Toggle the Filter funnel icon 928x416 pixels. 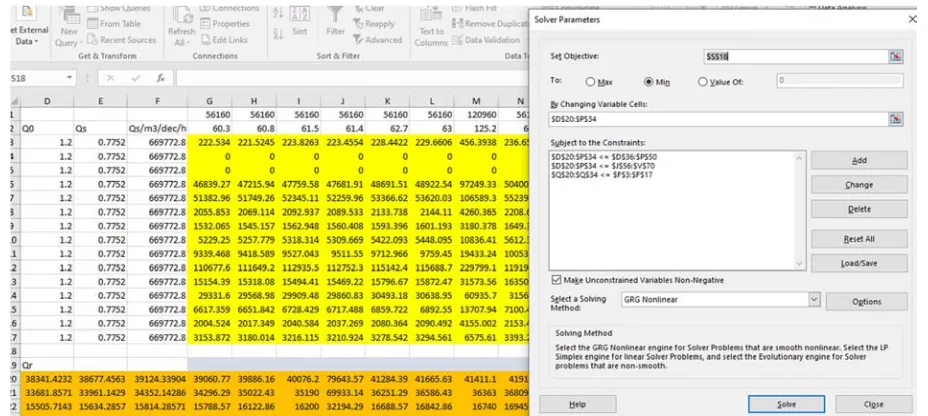(x=336, y=22)
